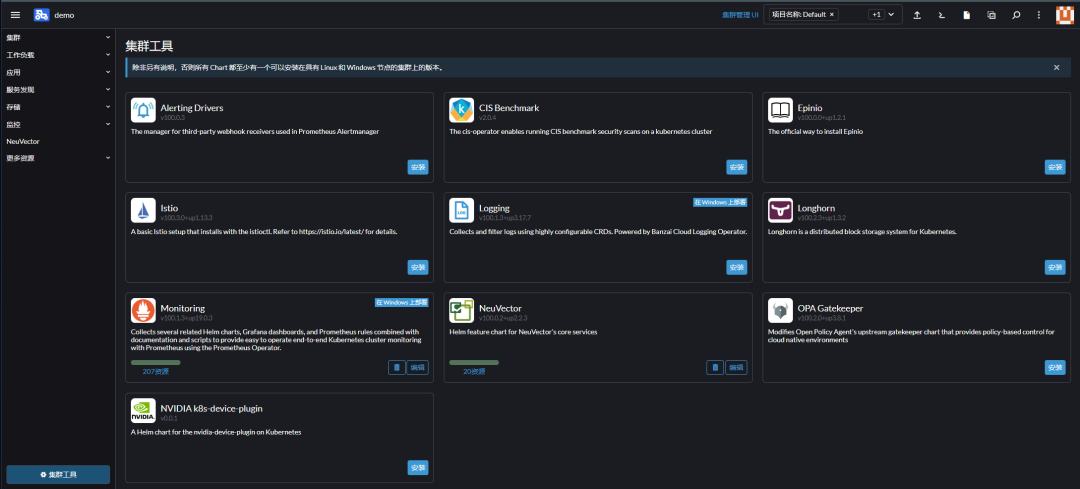Click the 集群工具 button in sidebar footer
1080x489 pixels.
tap(58, 475)
